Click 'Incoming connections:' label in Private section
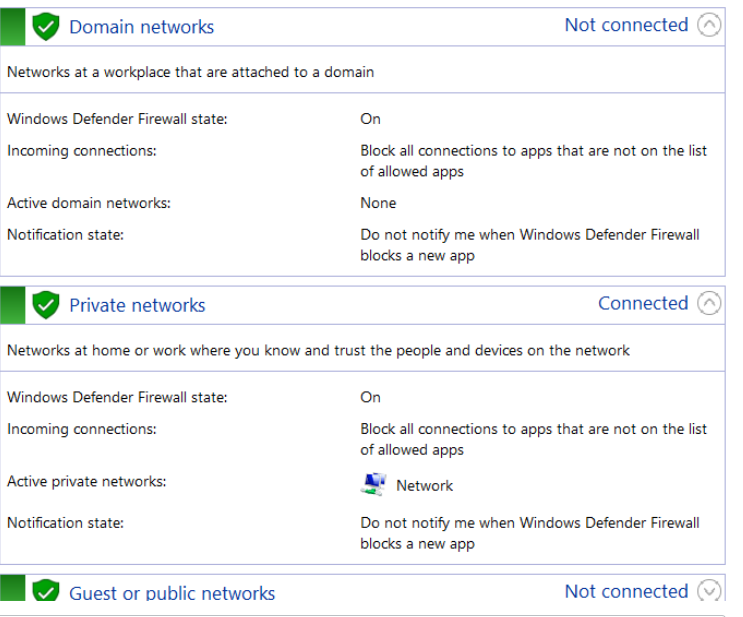This screenshot has height=617, width=743. [x=82, y=429]
